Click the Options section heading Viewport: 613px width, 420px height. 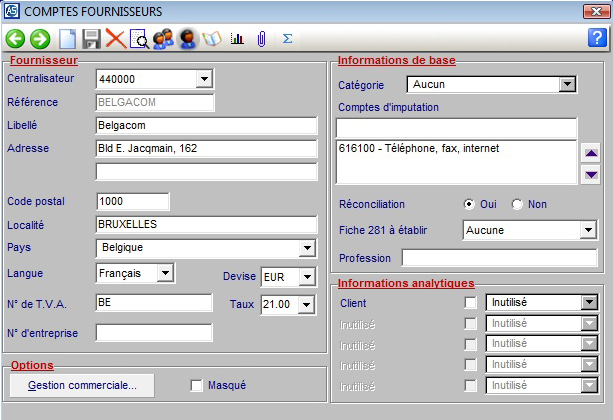(32, 365)
